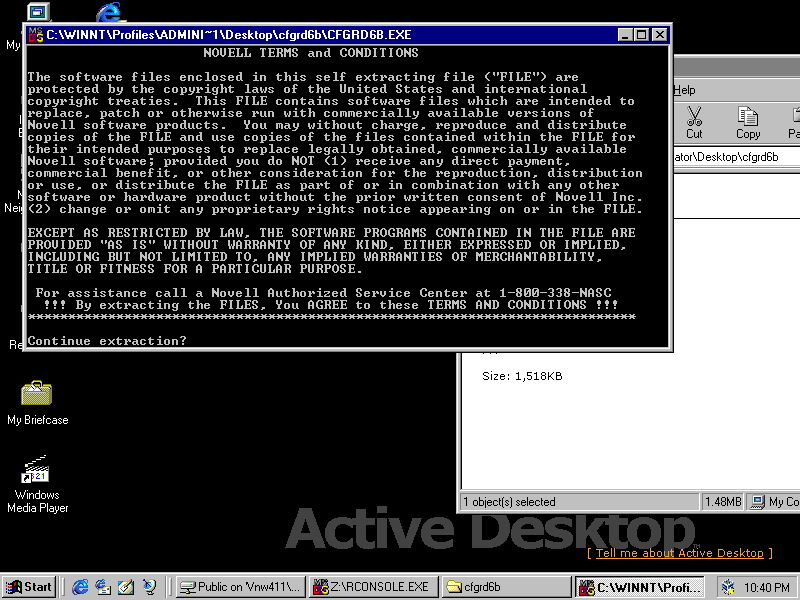Click the 1.48MB status bar value
Viewport: 800px width, 600px height.
(x=722, y=502)
